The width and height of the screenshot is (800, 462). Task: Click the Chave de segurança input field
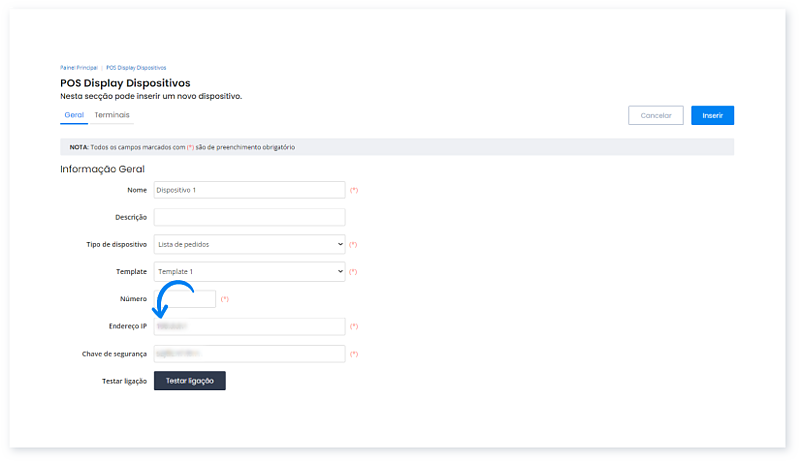pos(249,353)
